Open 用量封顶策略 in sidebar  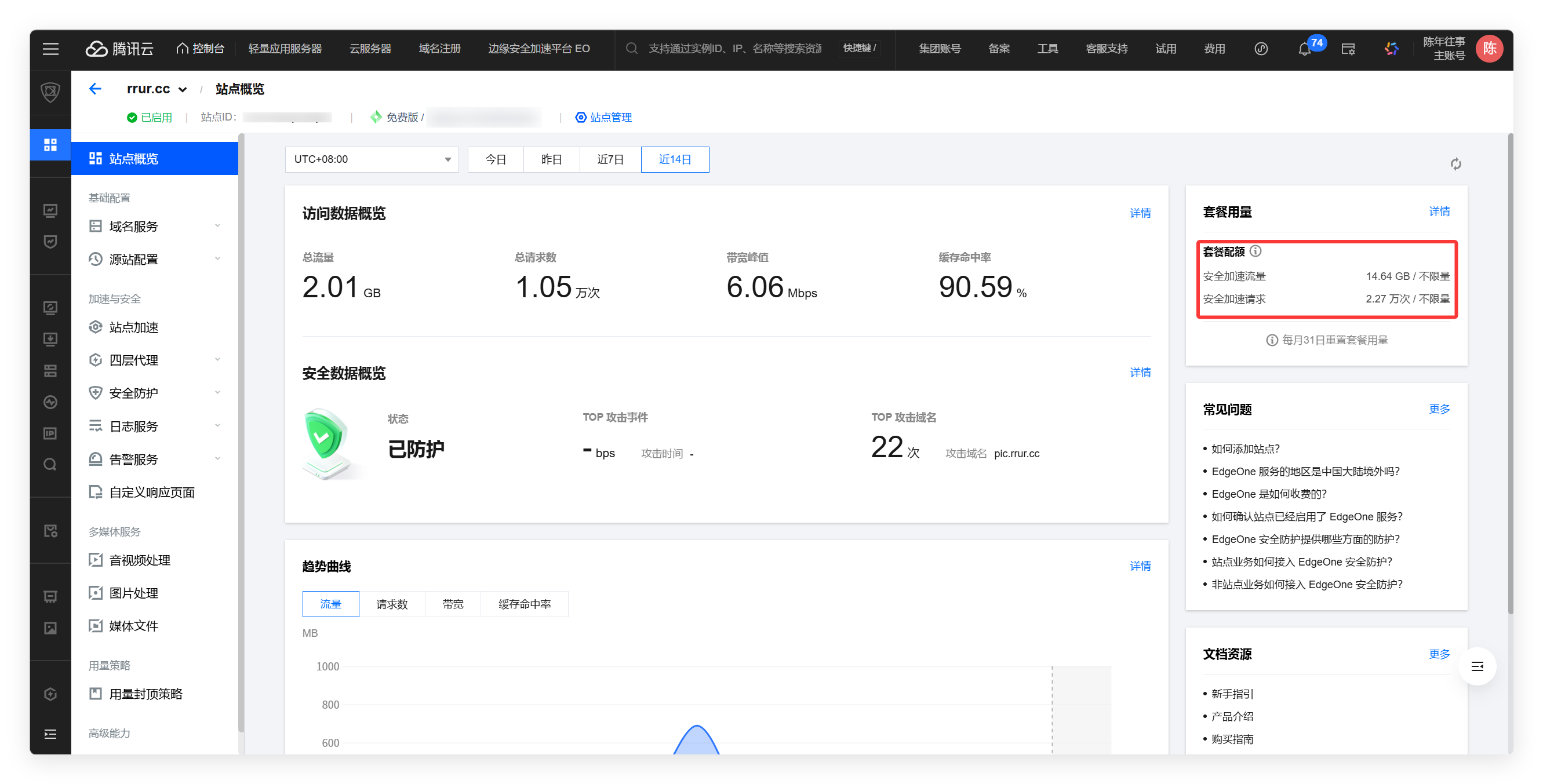click(x=155, y=694)
